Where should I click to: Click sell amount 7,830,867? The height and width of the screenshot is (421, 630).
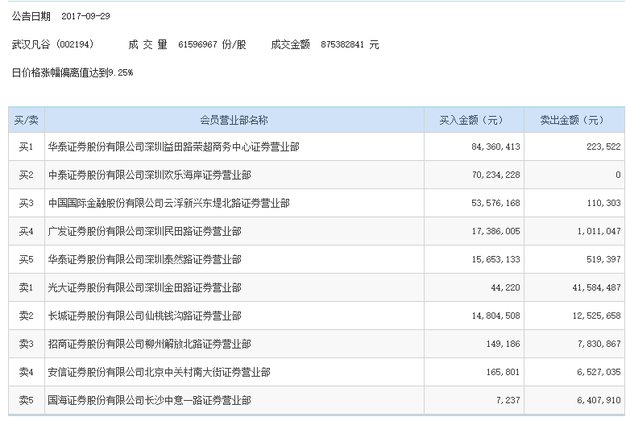click(x=599, y=344)
